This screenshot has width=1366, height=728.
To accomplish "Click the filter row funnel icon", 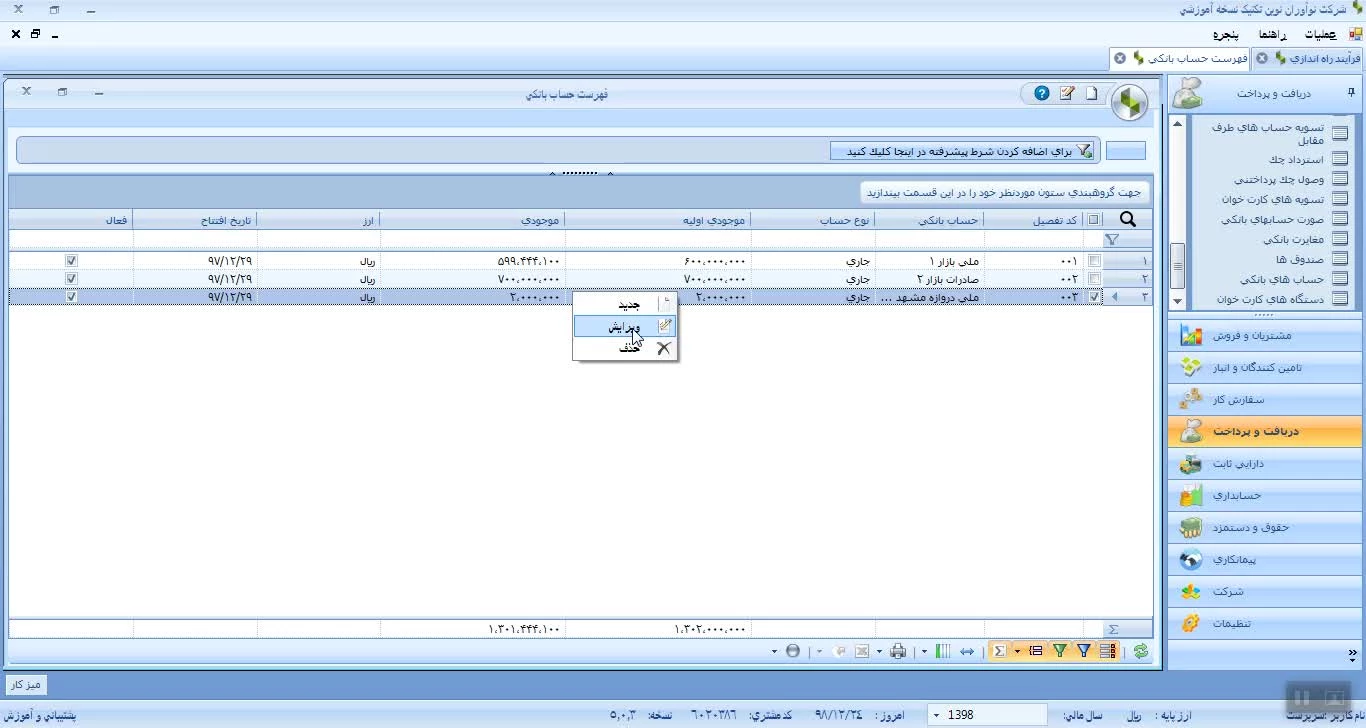I will coord(1112,240).
